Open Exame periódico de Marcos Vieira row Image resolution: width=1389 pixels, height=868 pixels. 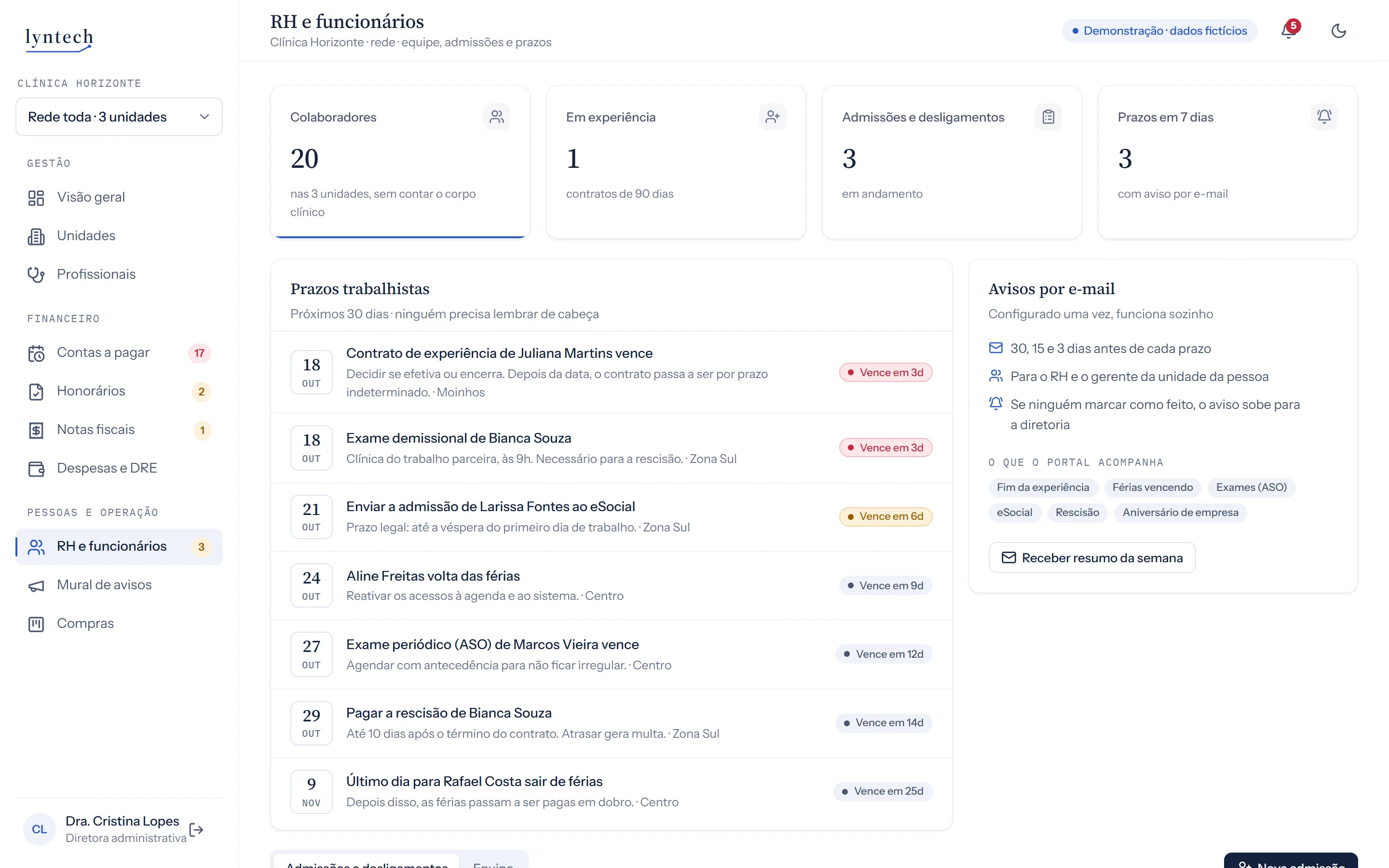click(611, 654)
